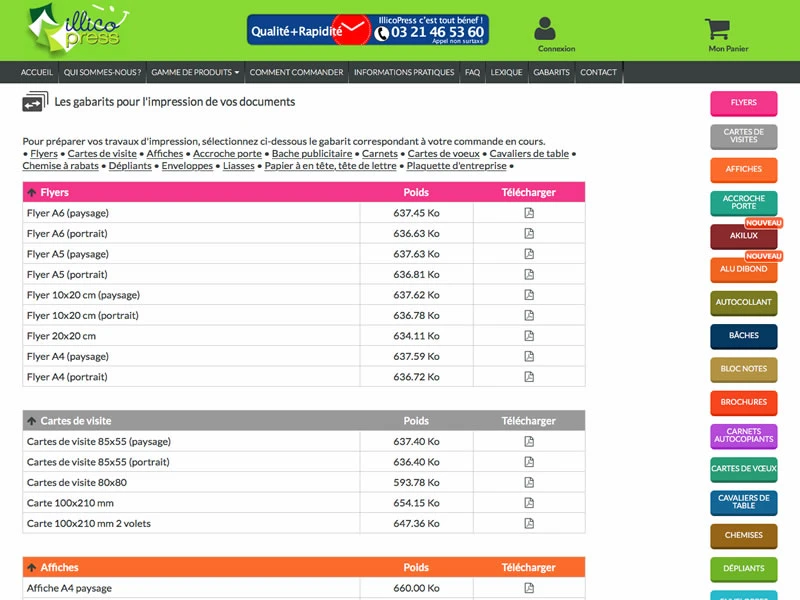Download the Affiche A4 paysage template
Image resolution: width=800 pixels, height=600 pixels.
tap(529, 588)
